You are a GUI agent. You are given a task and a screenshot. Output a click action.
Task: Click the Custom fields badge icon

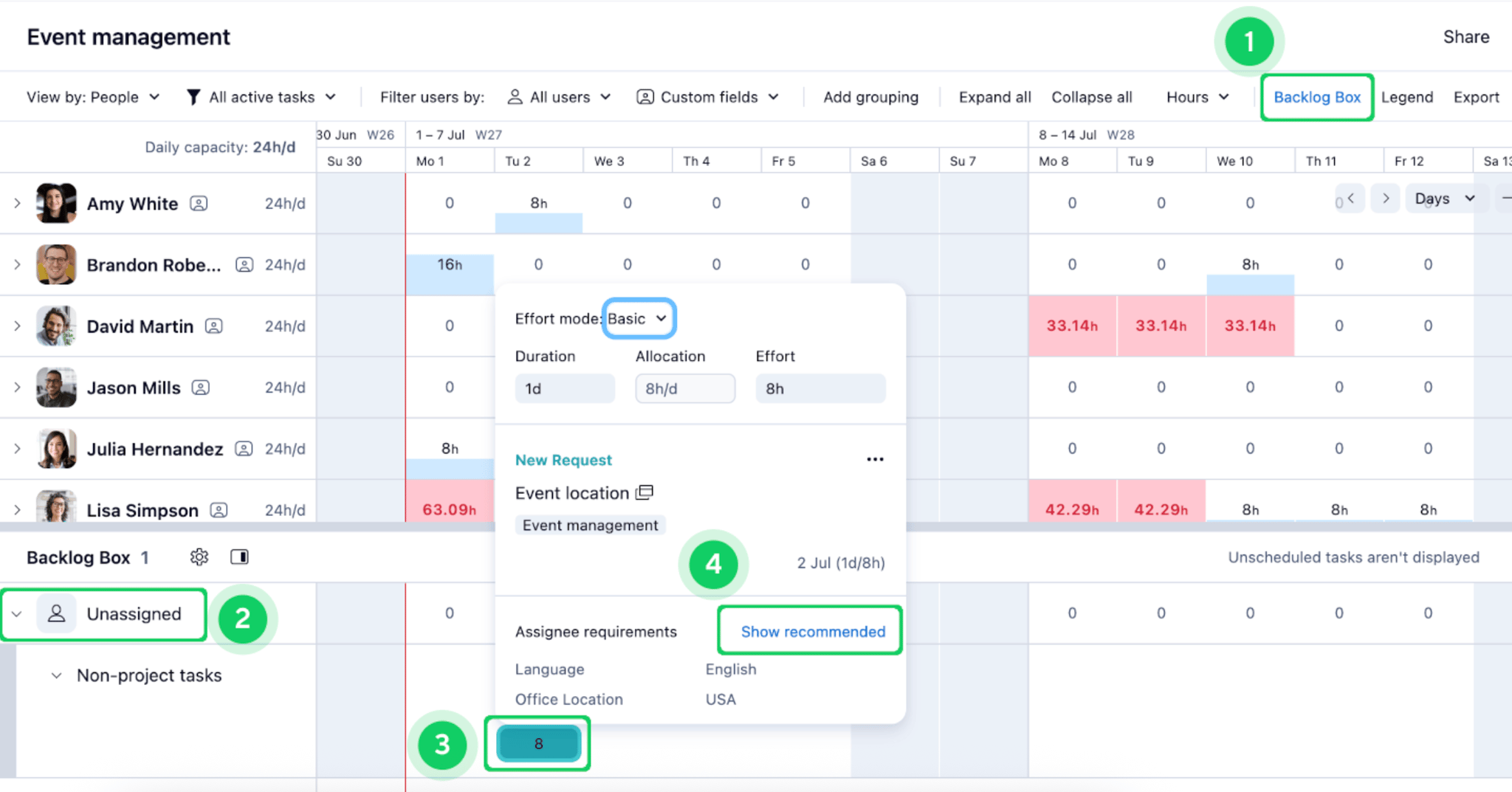pos(644,96)
